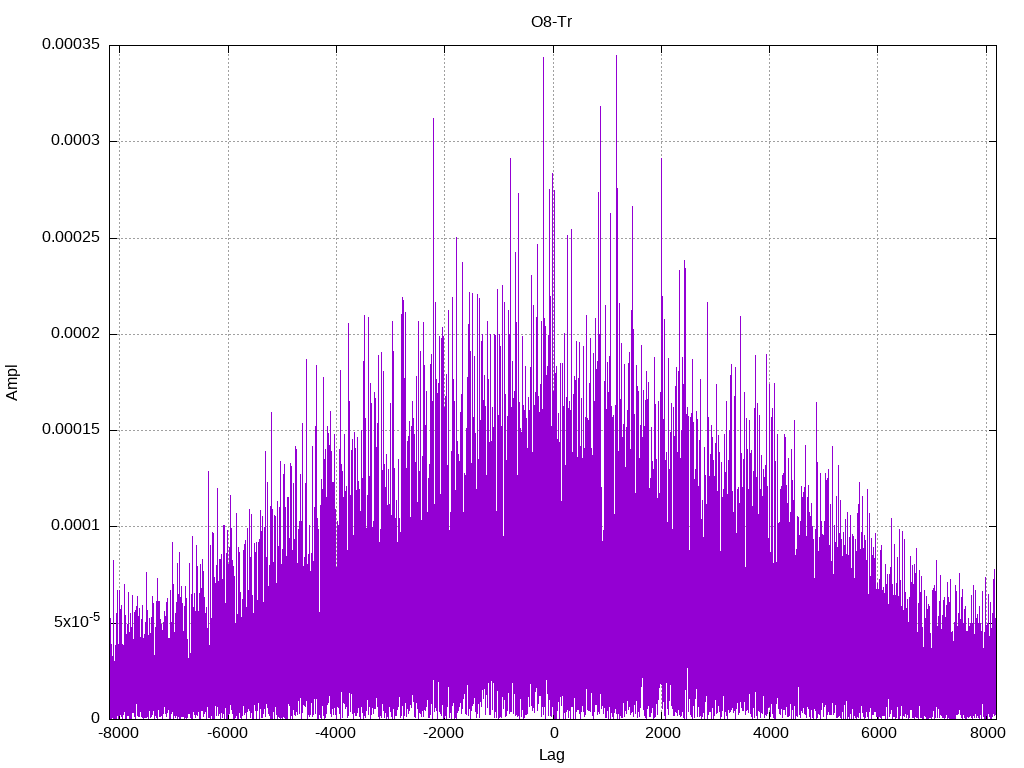Click the y-axis value 5x10-5

pyautogui.click(x=77, y=620)
